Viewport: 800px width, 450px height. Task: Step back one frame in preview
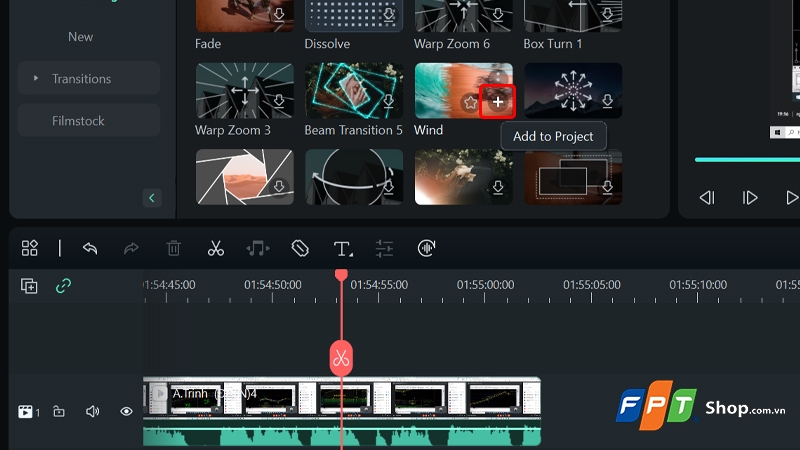[x=707, y=197]
